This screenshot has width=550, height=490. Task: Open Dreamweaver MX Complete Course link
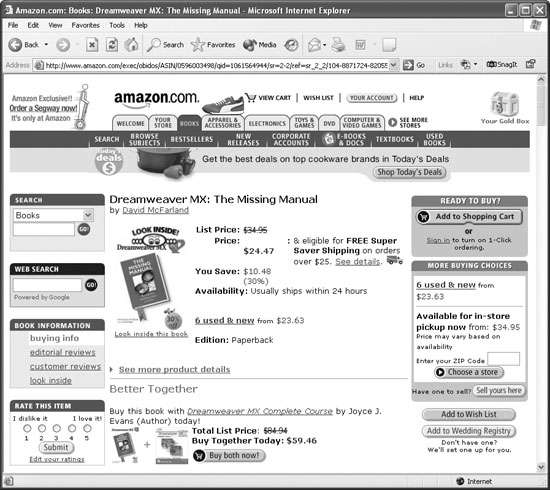point(260,411)
